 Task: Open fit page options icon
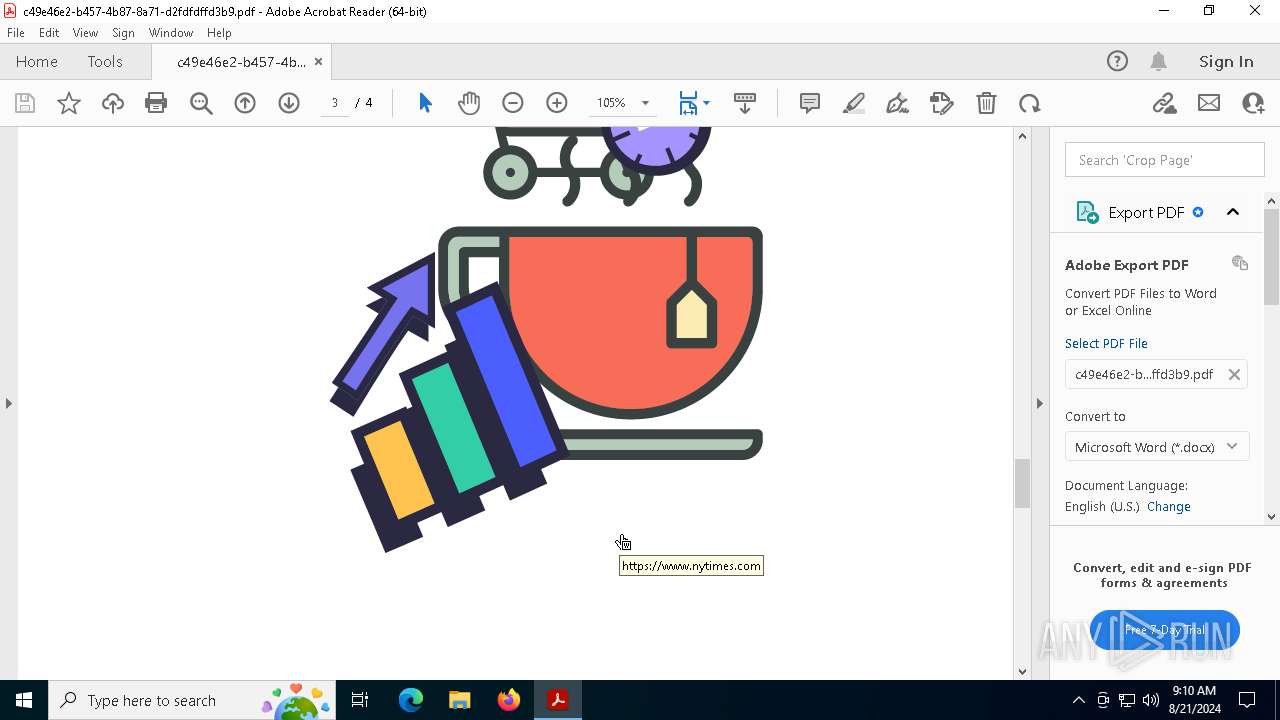694,103
